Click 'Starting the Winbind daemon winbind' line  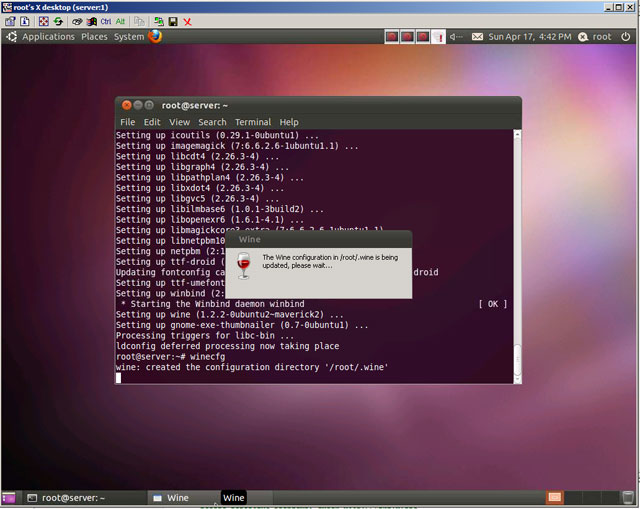pos(213,304)
